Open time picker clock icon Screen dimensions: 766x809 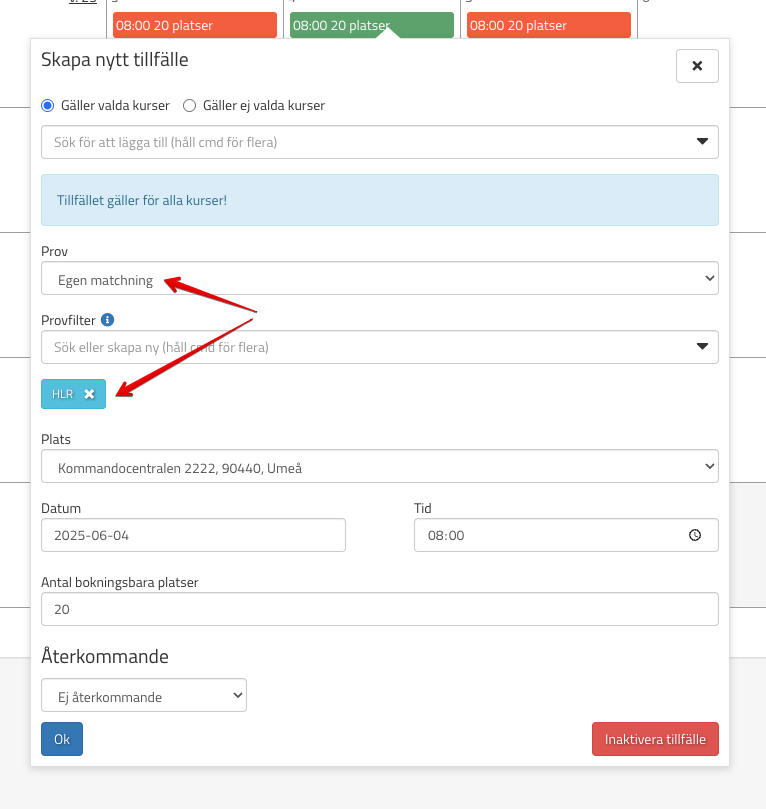[x=695, y=535]
